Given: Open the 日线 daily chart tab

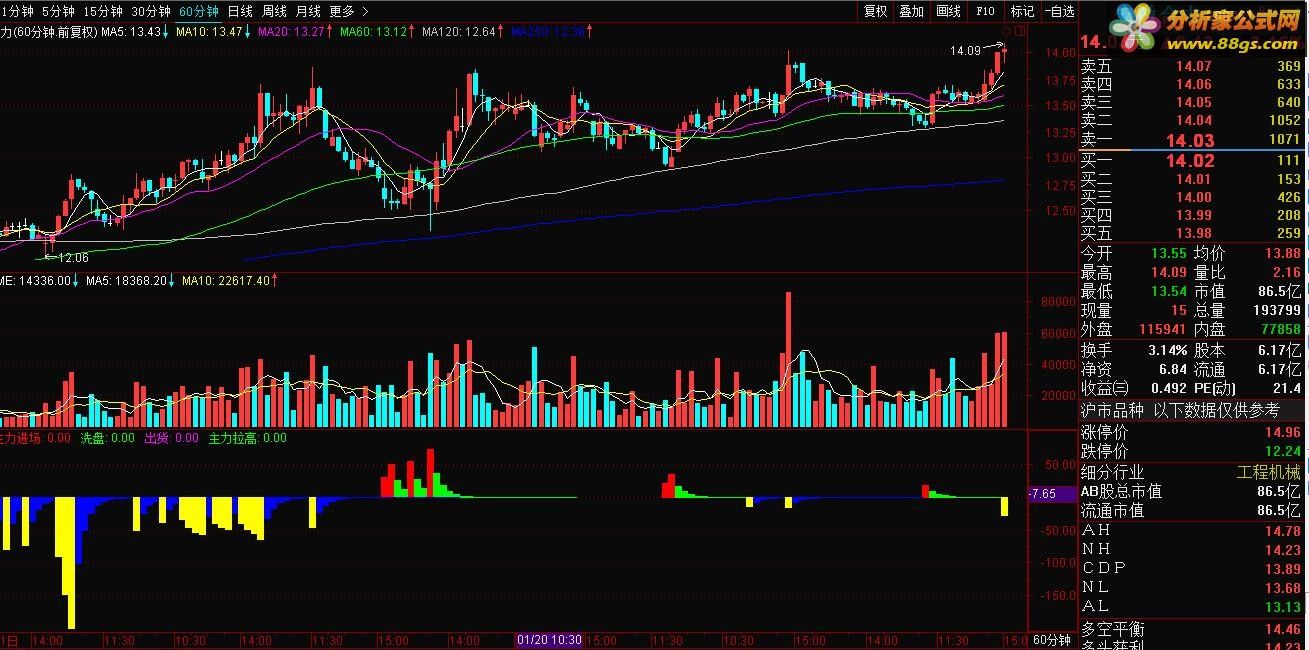Looking at the screenshot, I should tap(240, 11).
